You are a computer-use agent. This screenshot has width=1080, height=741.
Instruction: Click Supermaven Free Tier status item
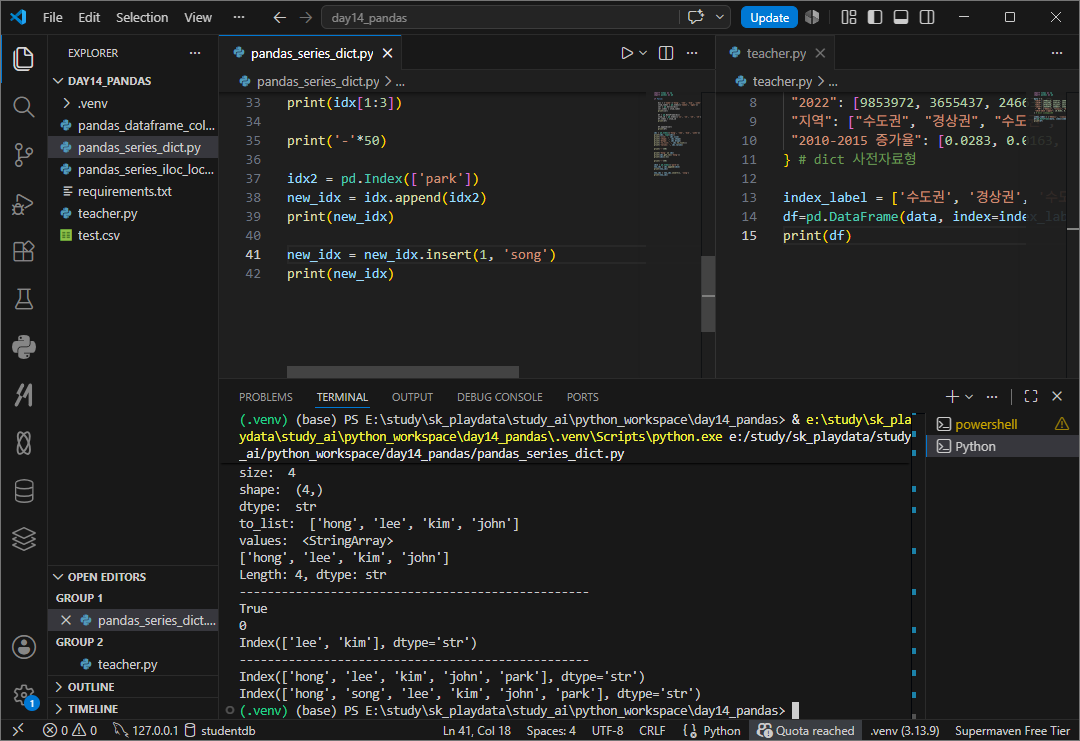(1012, 730)
